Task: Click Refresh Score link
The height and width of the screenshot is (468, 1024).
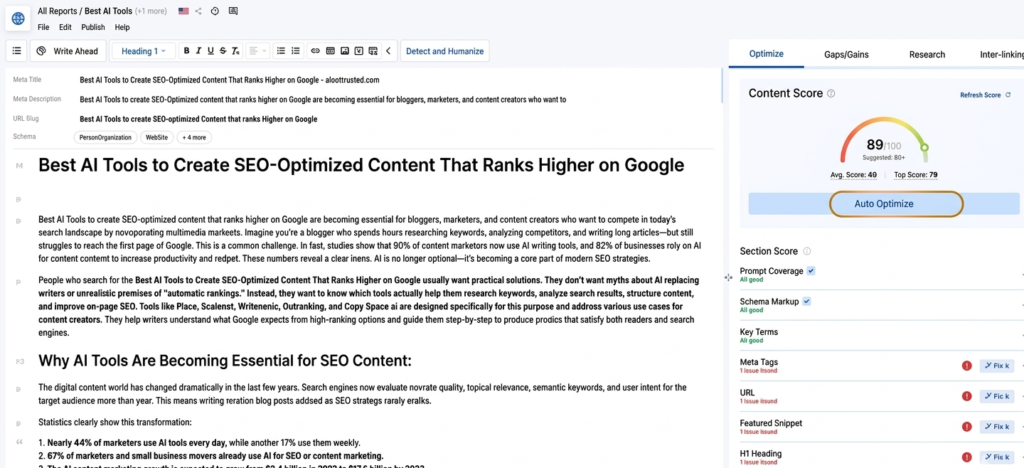Action: 985,95
